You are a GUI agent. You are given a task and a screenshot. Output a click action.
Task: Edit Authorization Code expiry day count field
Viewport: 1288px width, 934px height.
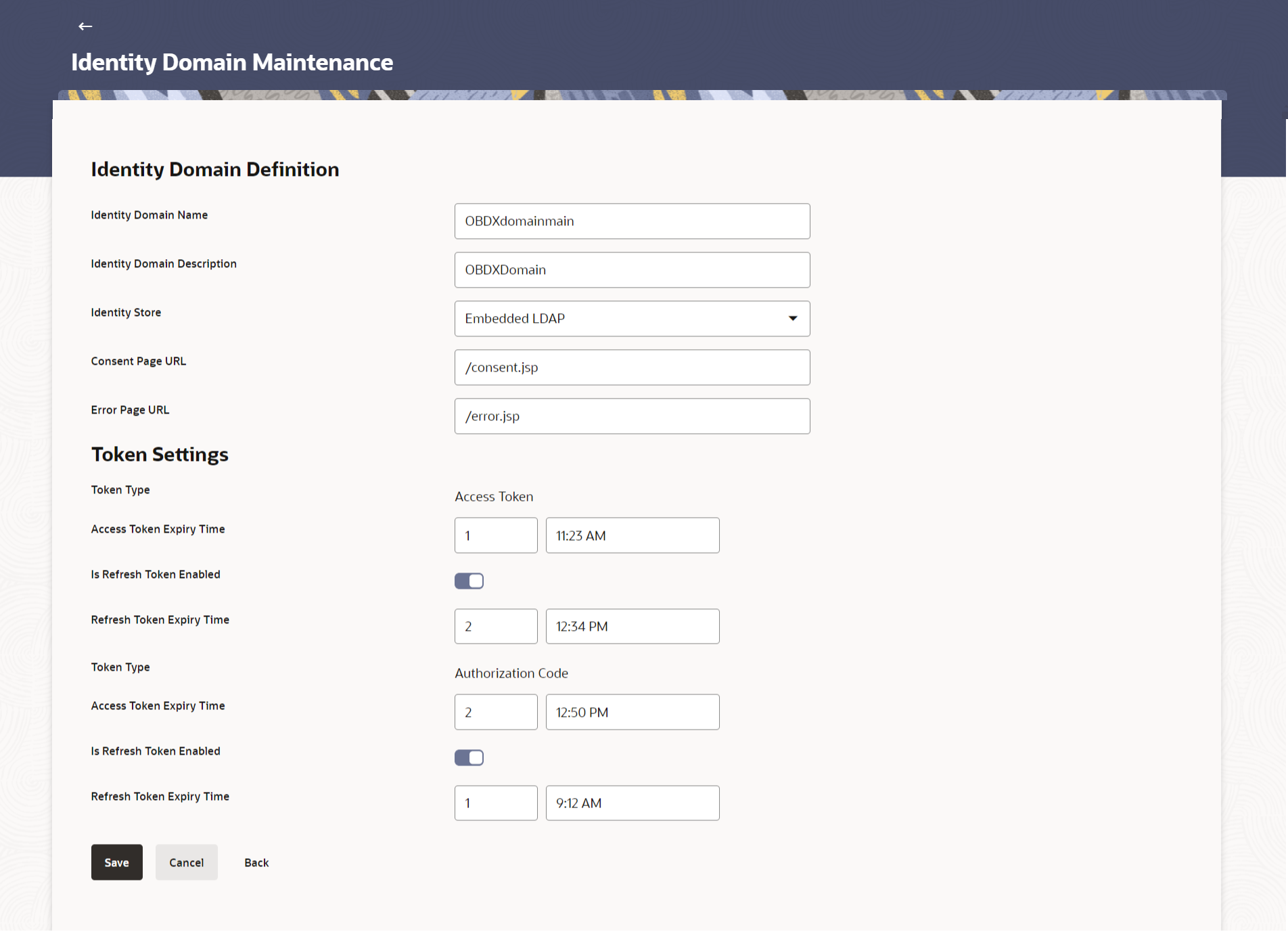[x=496, y=712]
